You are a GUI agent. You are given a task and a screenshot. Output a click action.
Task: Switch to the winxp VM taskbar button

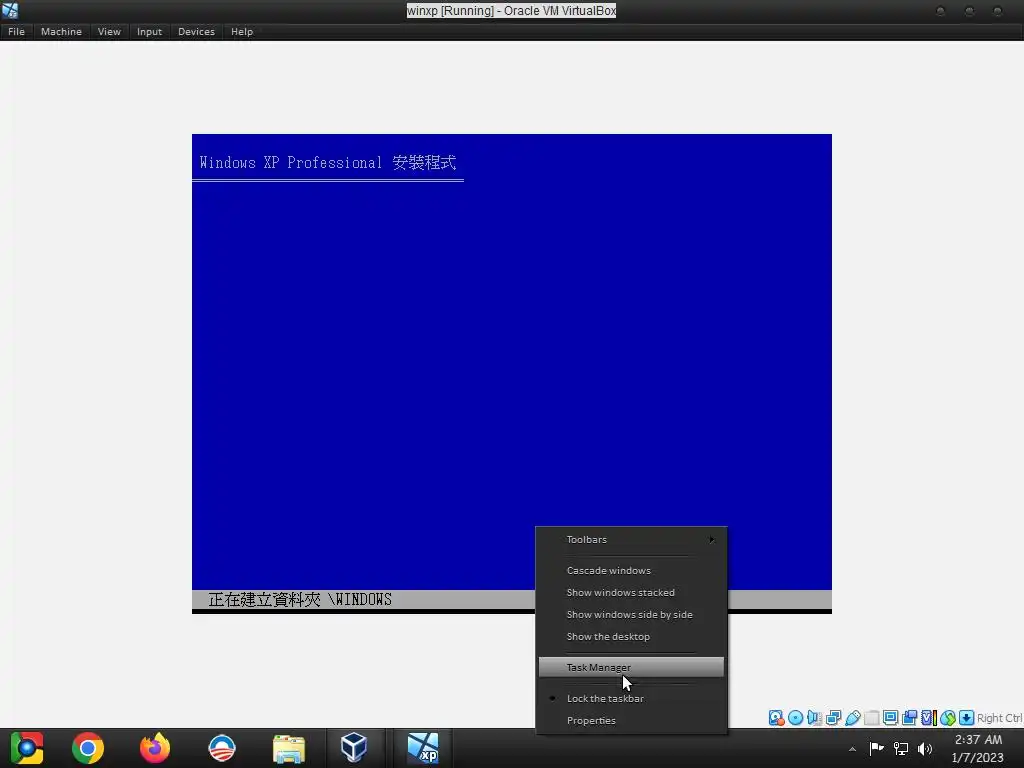(x=423, y=748)
